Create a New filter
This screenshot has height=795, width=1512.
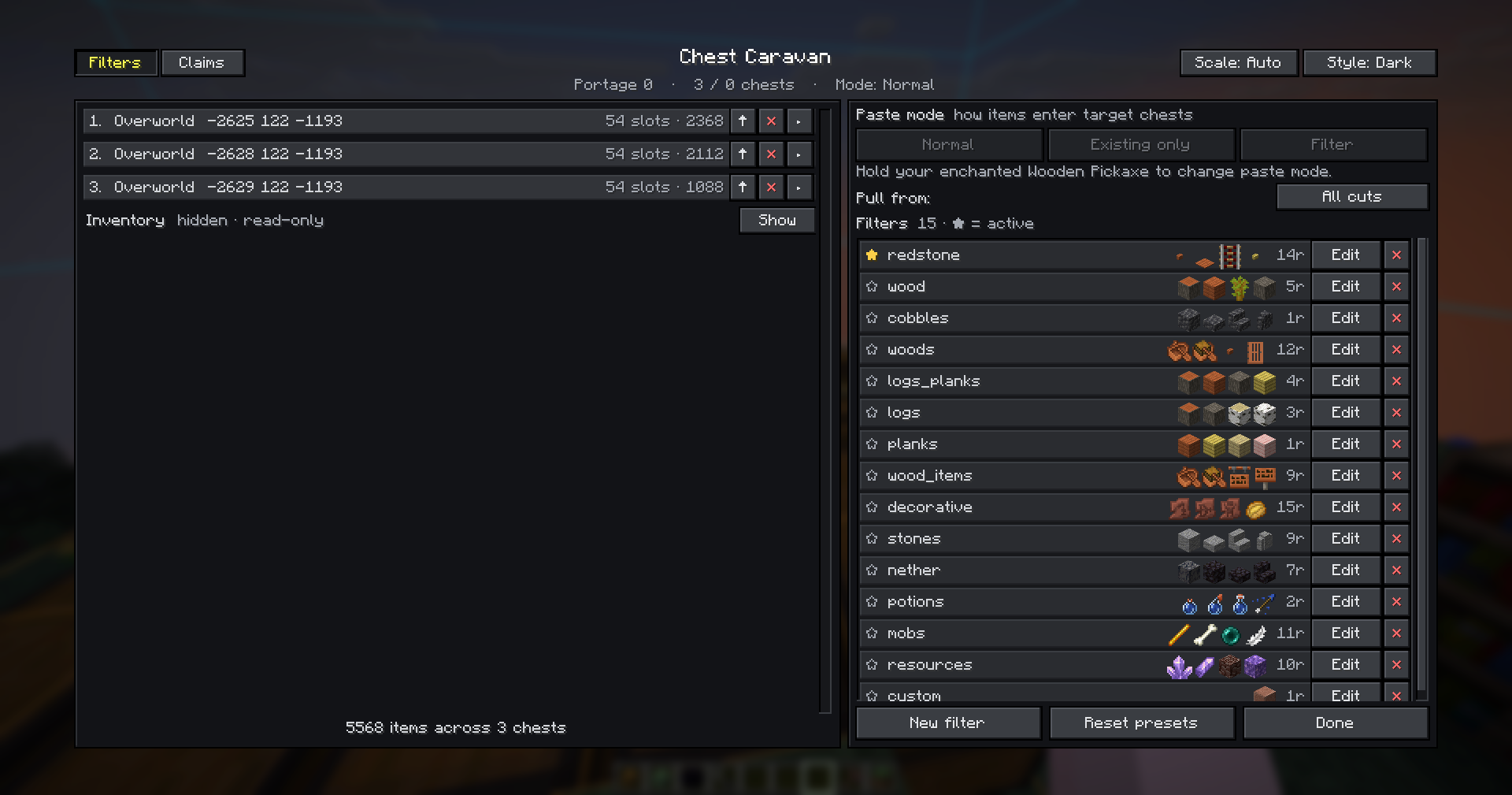tap(947, 723)
